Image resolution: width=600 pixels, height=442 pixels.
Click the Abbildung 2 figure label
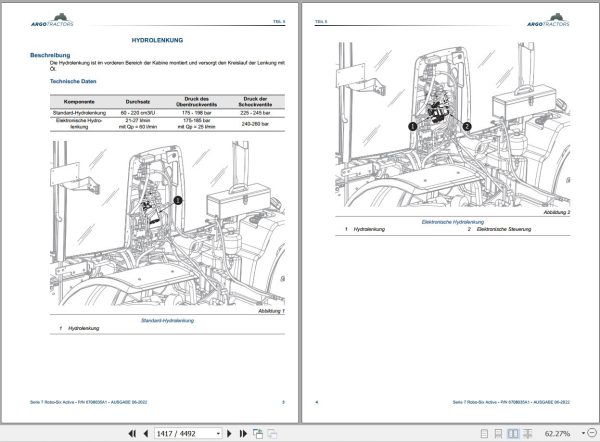coord(557,212)
